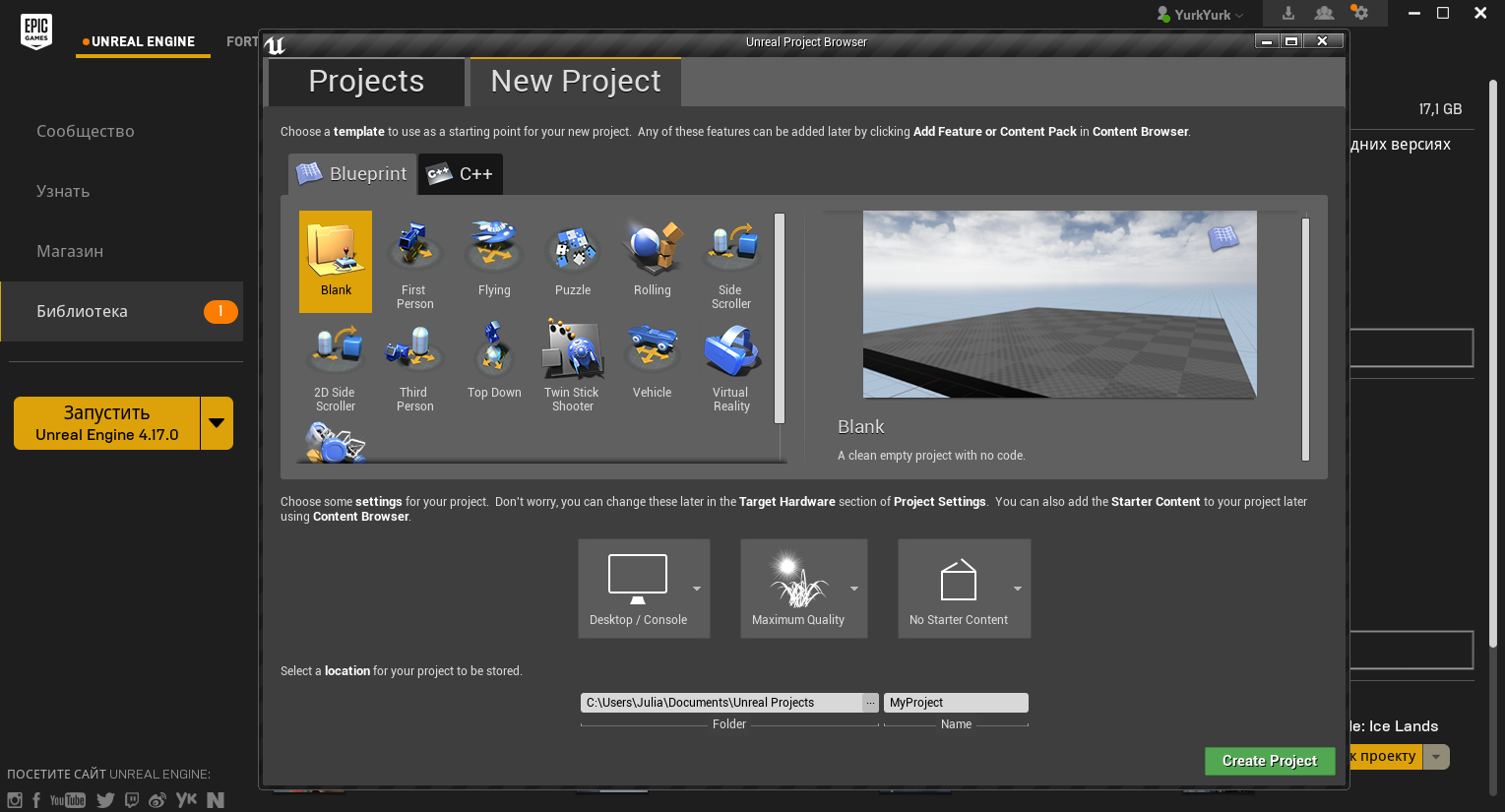Open the Youku social icon
Viewport: 1505px width, 812px height.
pos(187,800)
